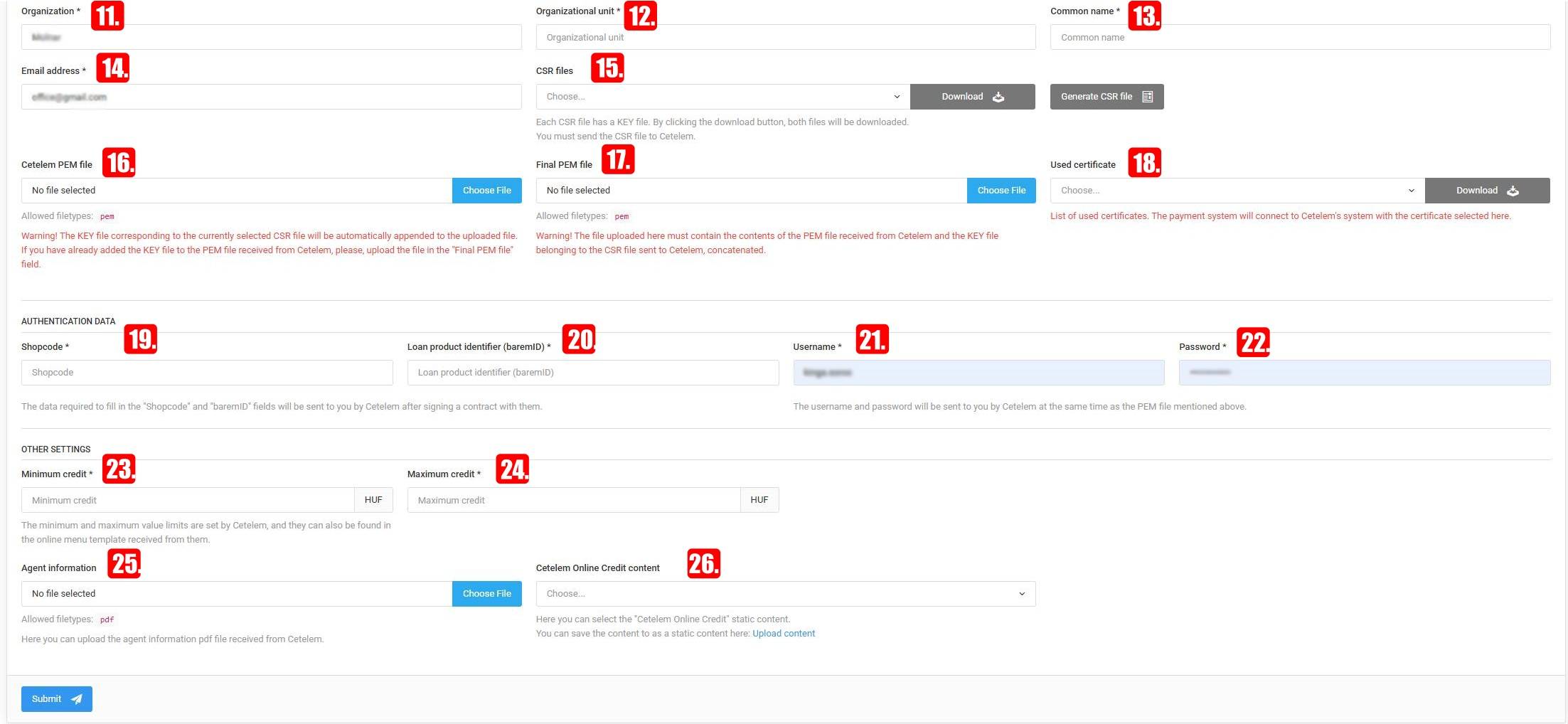The height and width of the screenshot is (724, 1568).
Task: Follow the Upload content link
Action: tap(783, 634)
